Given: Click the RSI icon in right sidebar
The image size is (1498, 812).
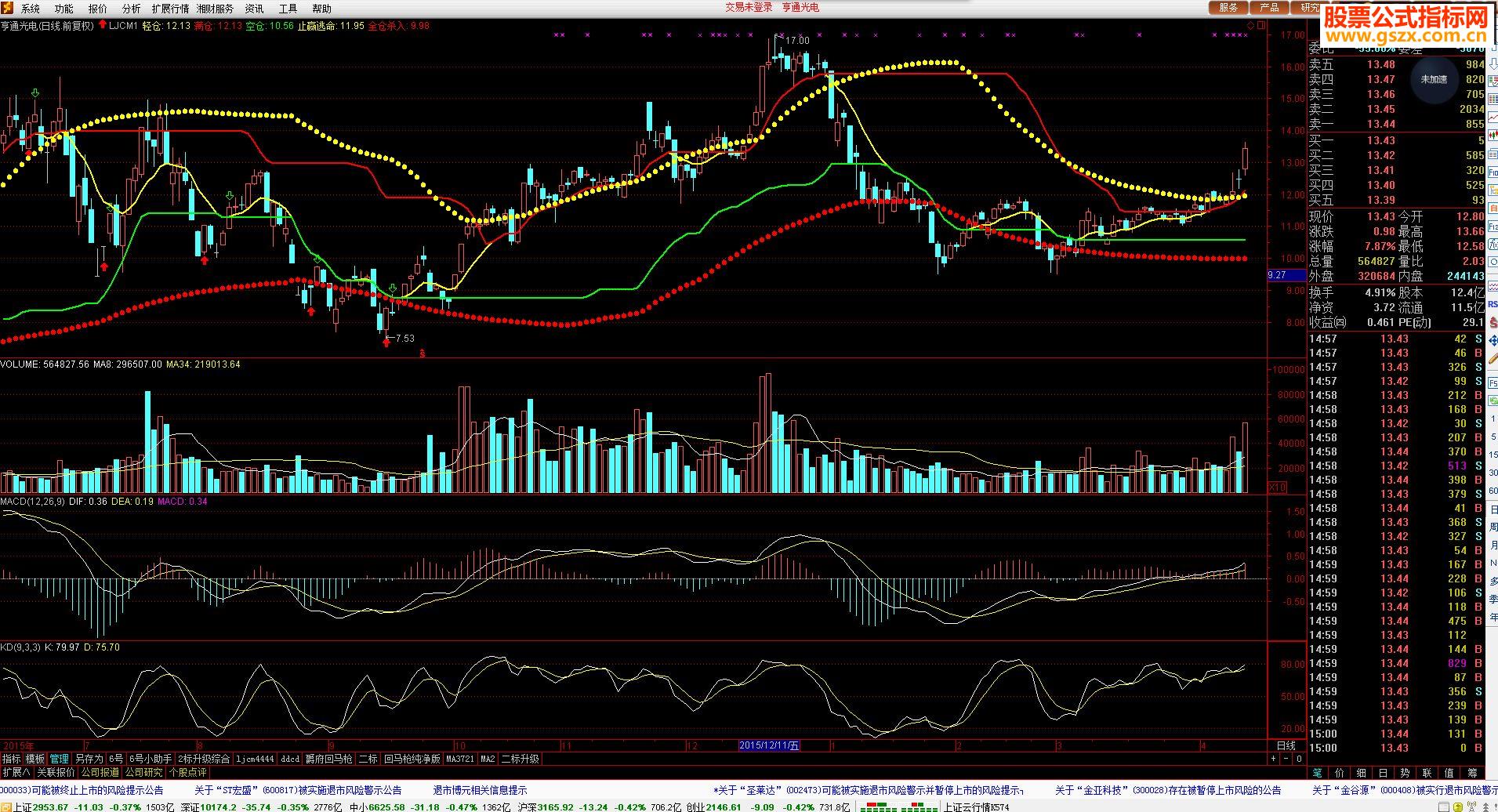Looking at the screenshot, I should (1493, 304).
